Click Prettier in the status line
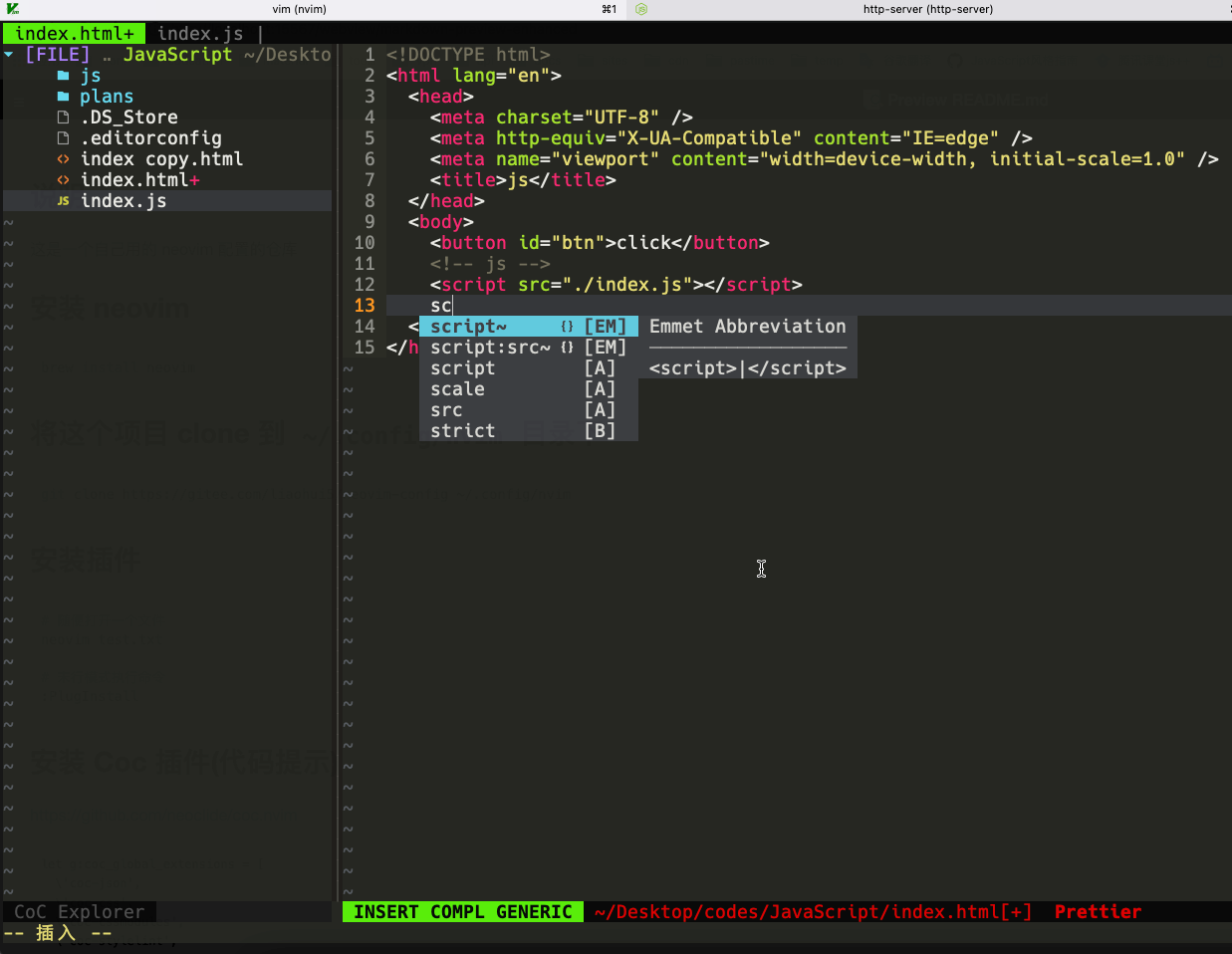 tap(1098, 912)
